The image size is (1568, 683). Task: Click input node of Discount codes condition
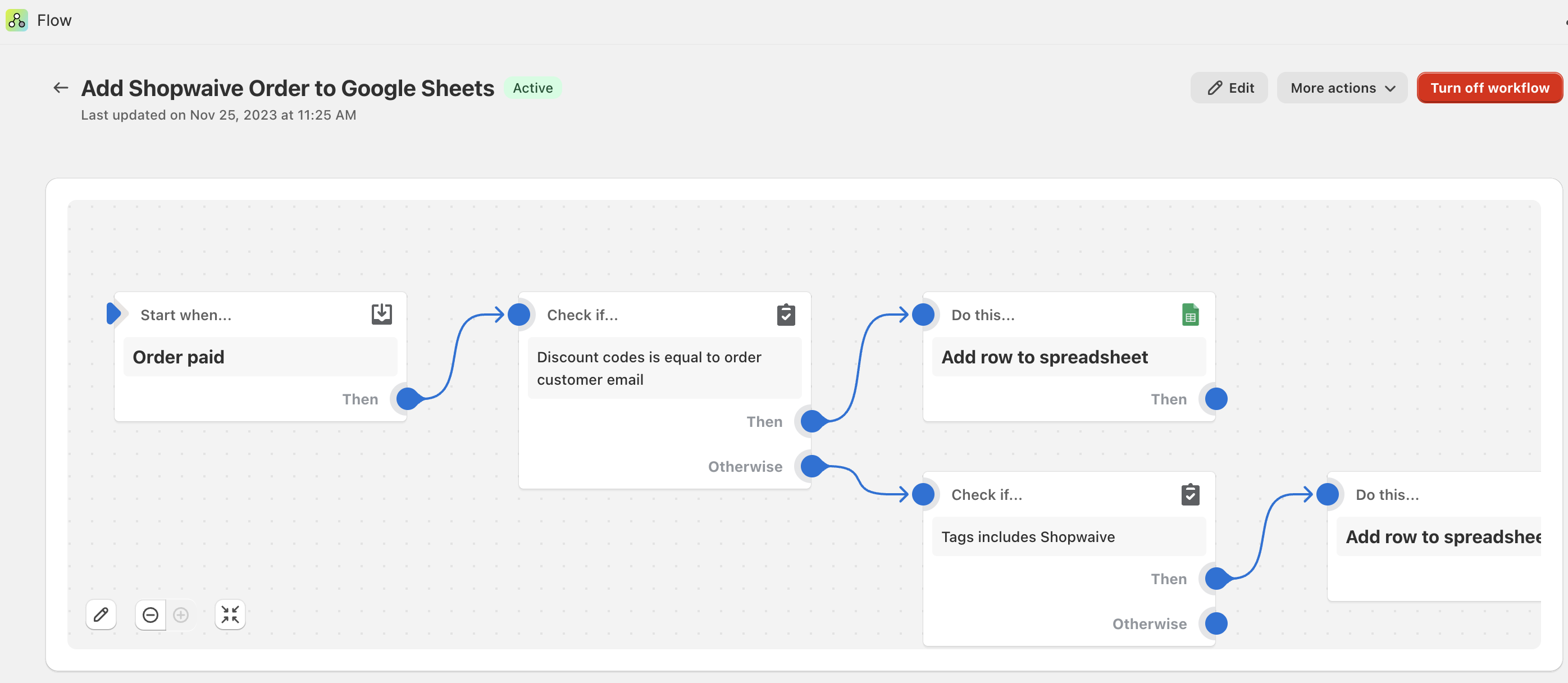[518, 314]
